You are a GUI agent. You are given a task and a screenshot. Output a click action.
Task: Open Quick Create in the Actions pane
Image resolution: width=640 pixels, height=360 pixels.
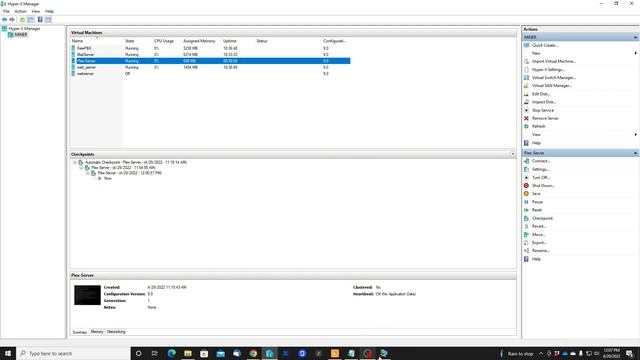[x=544, y=45]
